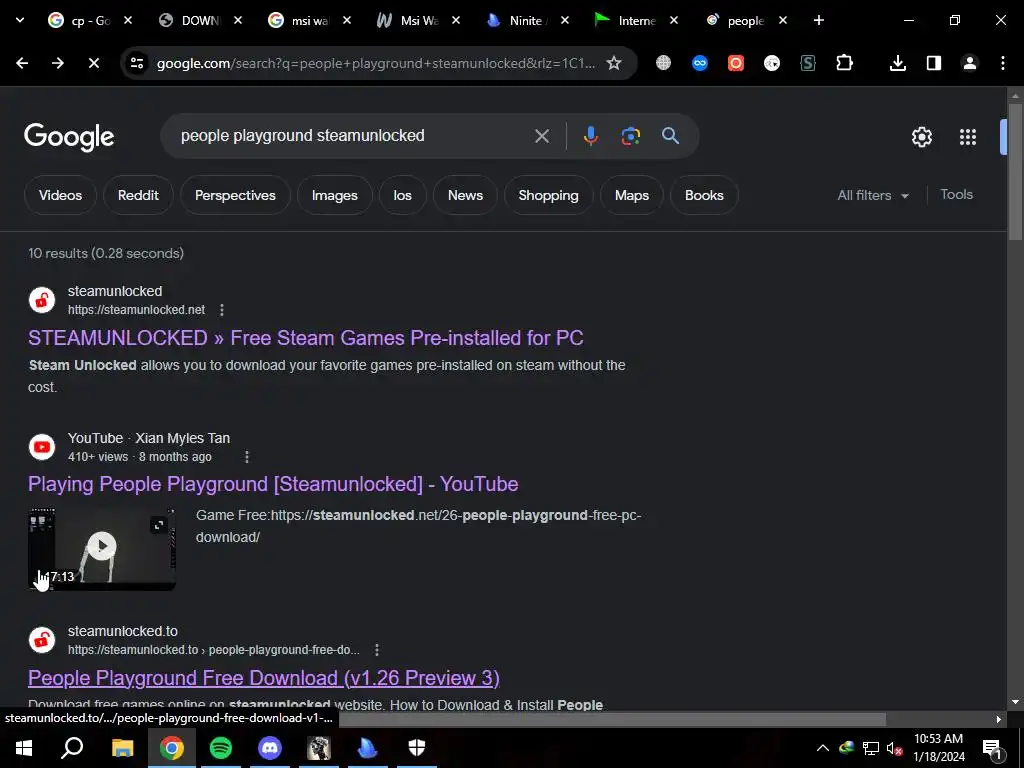Open notification center icon
Screen dimensions: 1024x768
click(992, 749)
